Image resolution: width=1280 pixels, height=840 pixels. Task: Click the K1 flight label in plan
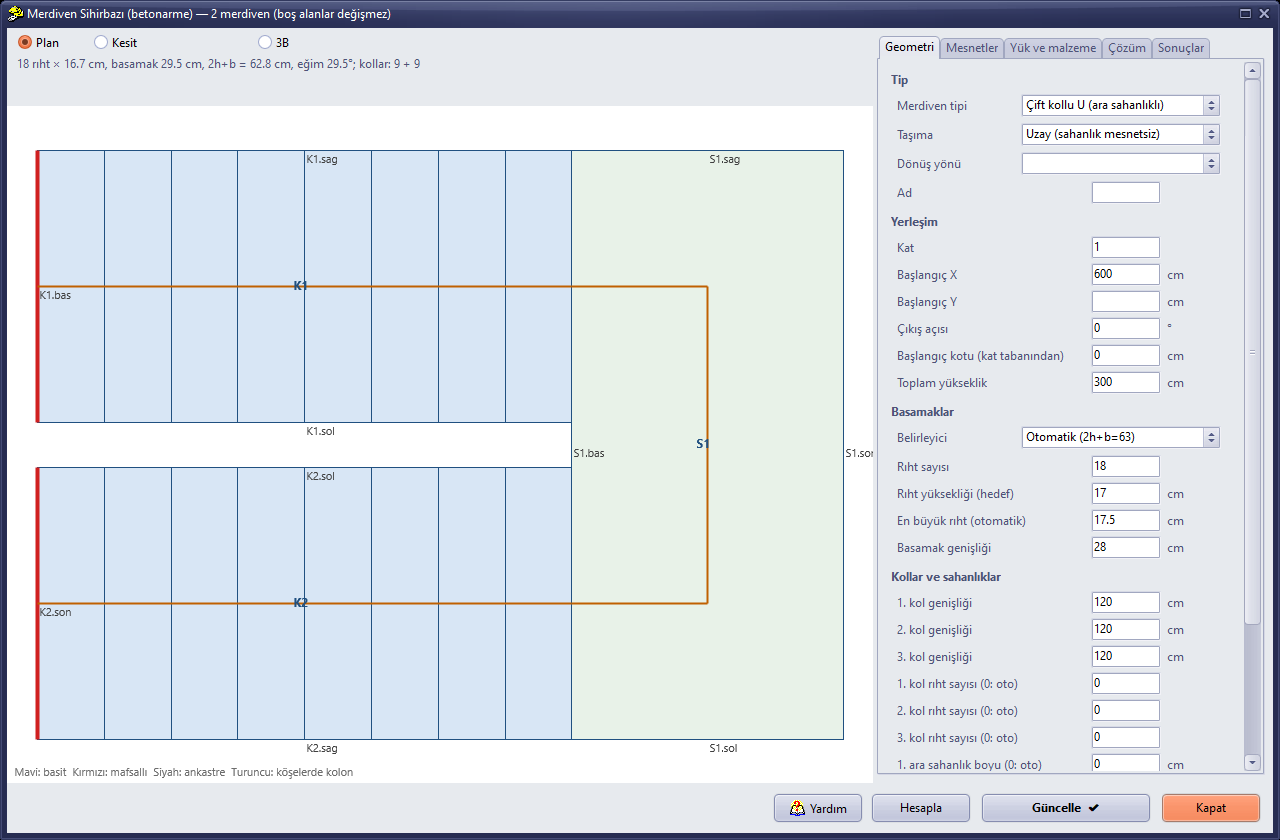(x=301, y=286)
